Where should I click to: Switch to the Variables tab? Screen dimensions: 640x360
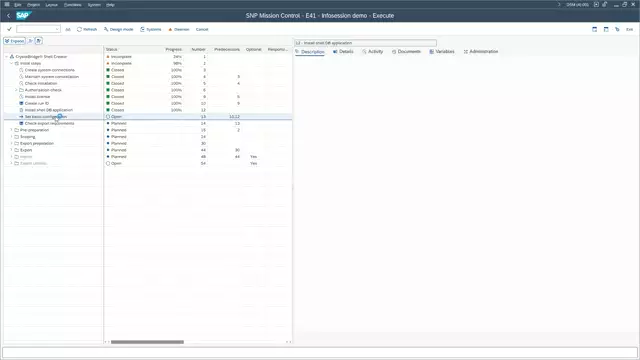click(x=442, y=52)
